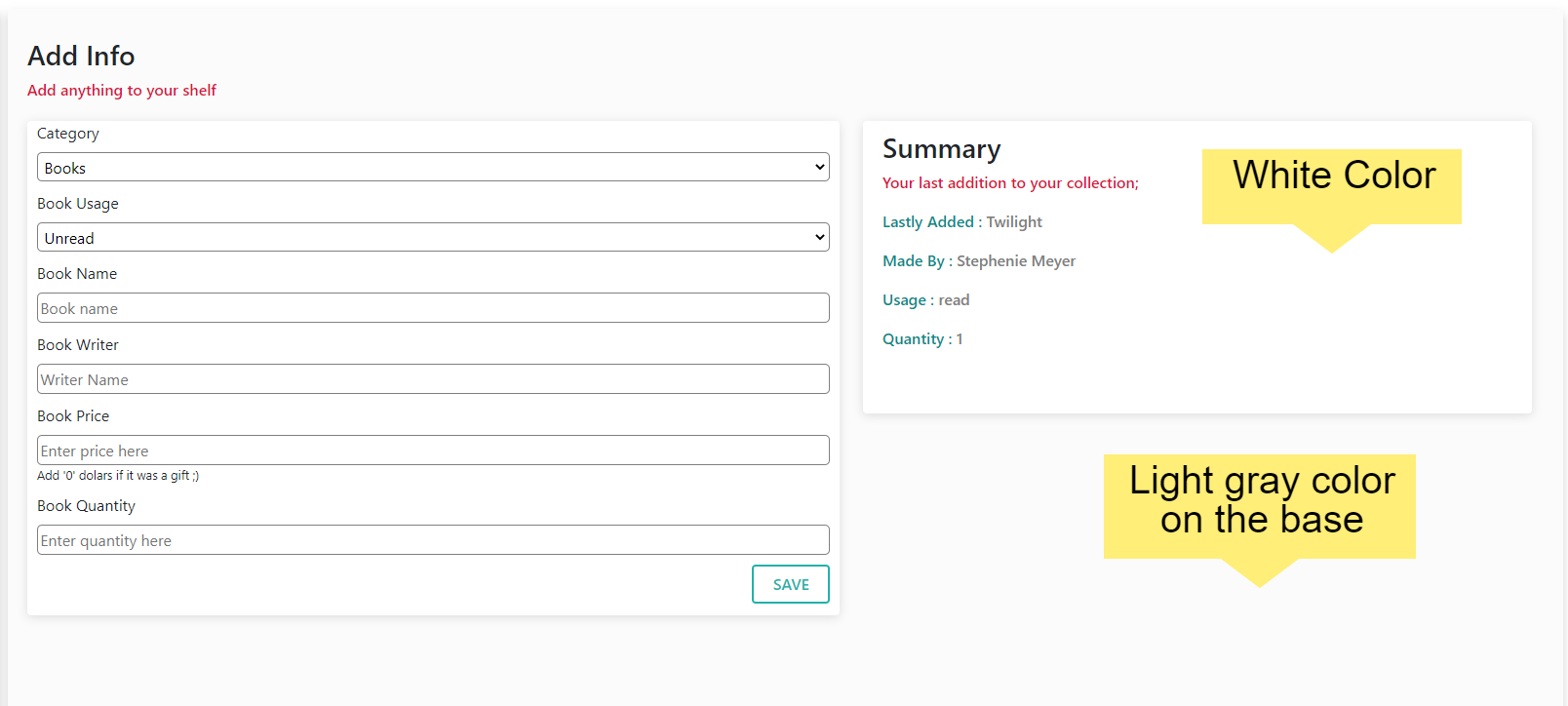Screen dimensions: 1568x706
Task: Select the 'Book Usage' field label
Action: (78, 204)
